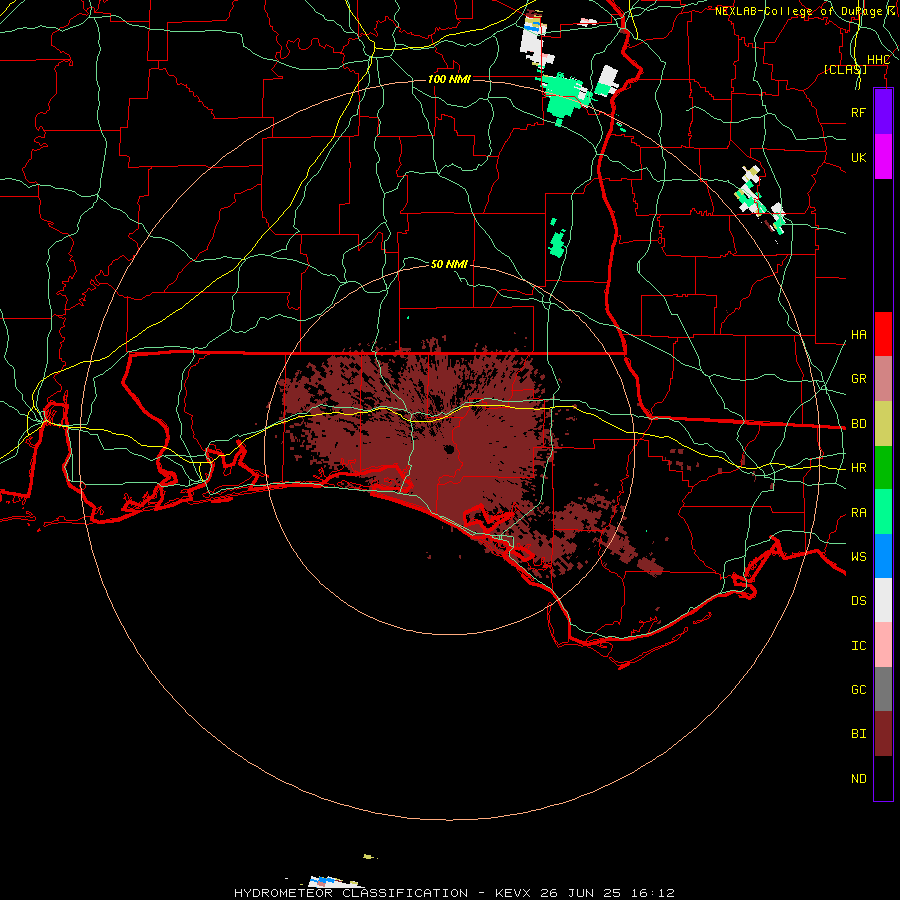
Task: Click the black ND legend color swatch
Action: pos(883,778)
